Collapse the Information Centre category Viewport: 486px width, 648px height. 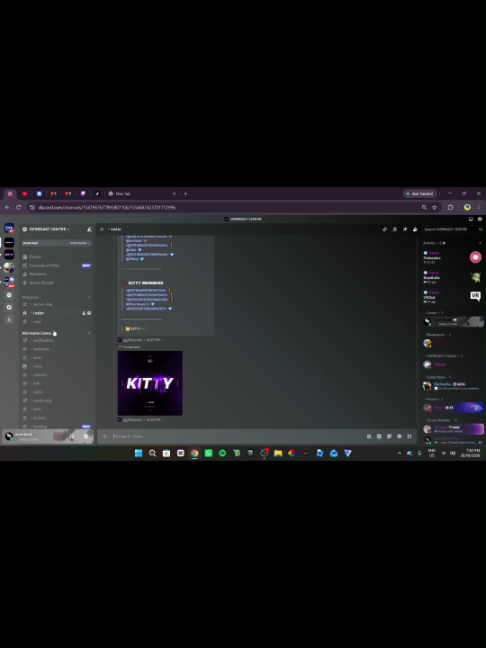point(37,333)
